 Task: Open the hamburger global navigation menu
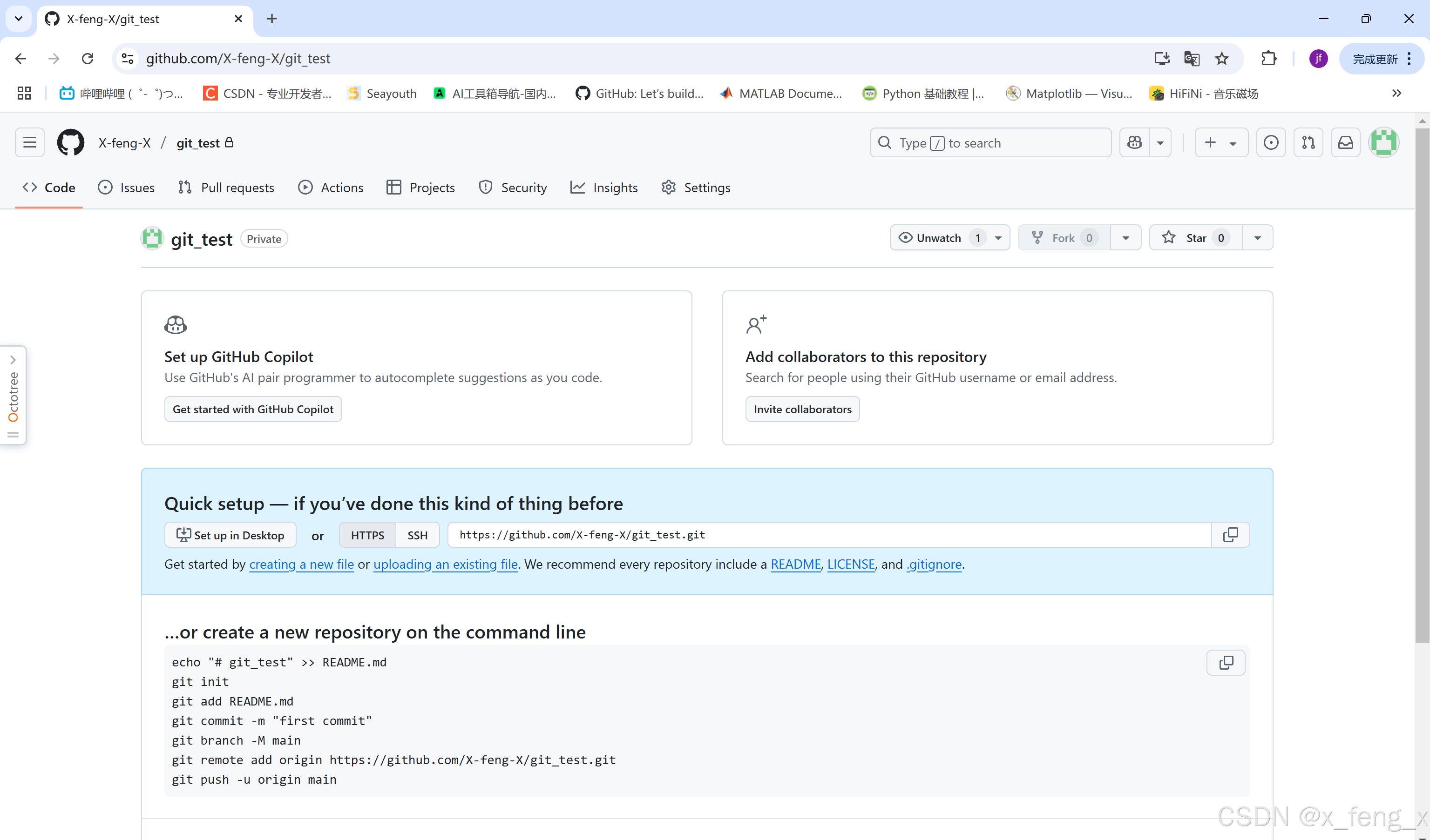click(29, 142)
